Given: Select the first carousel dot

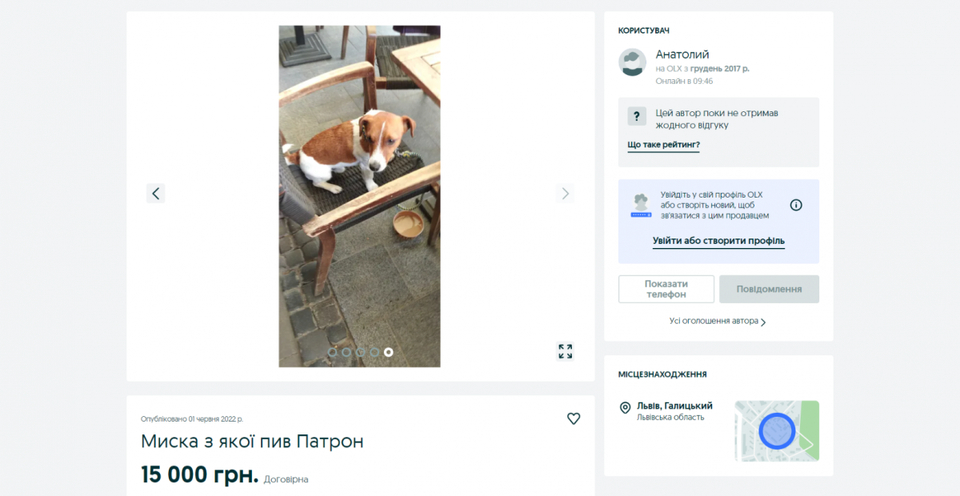Looking at the screenshot, I should 333,352.
